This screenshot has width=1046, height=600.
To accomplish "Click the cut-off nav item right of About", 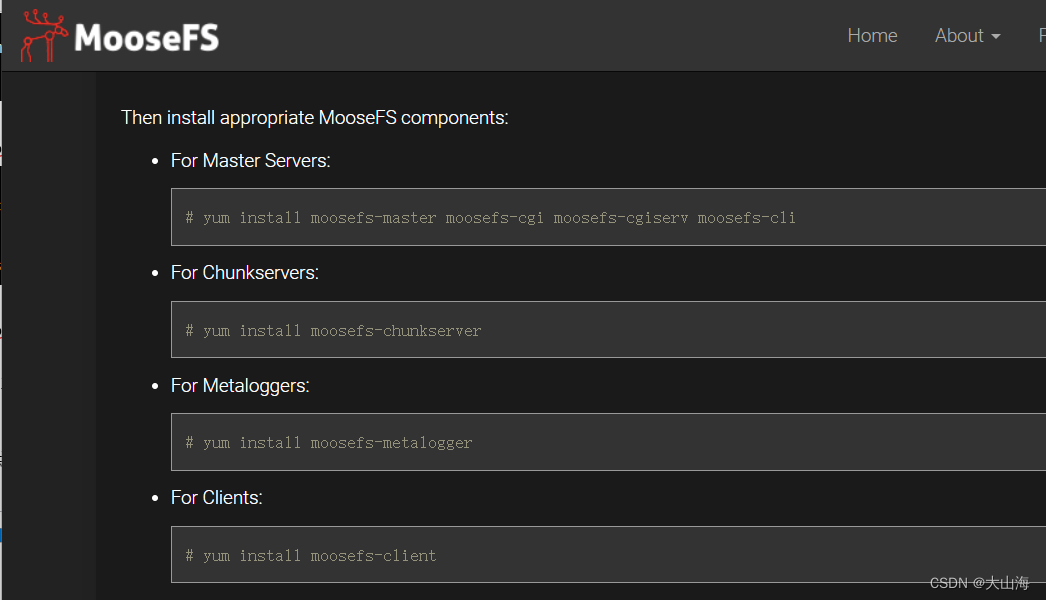I will tap(1040, 36).
